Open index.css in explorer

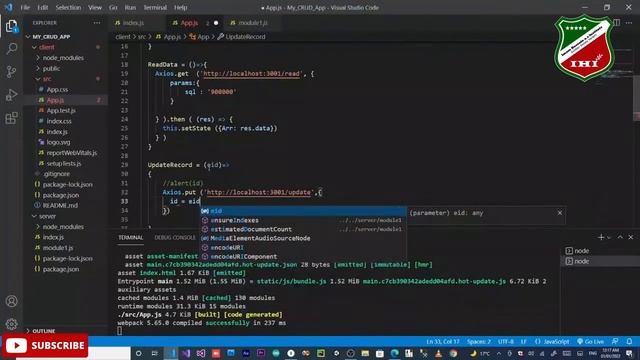click(x=59, y=121)
